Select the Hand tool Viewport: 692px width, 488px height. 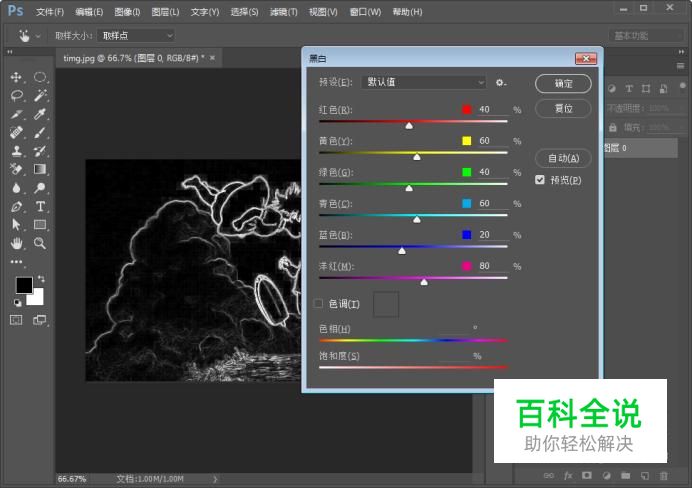tap(16, 243)
